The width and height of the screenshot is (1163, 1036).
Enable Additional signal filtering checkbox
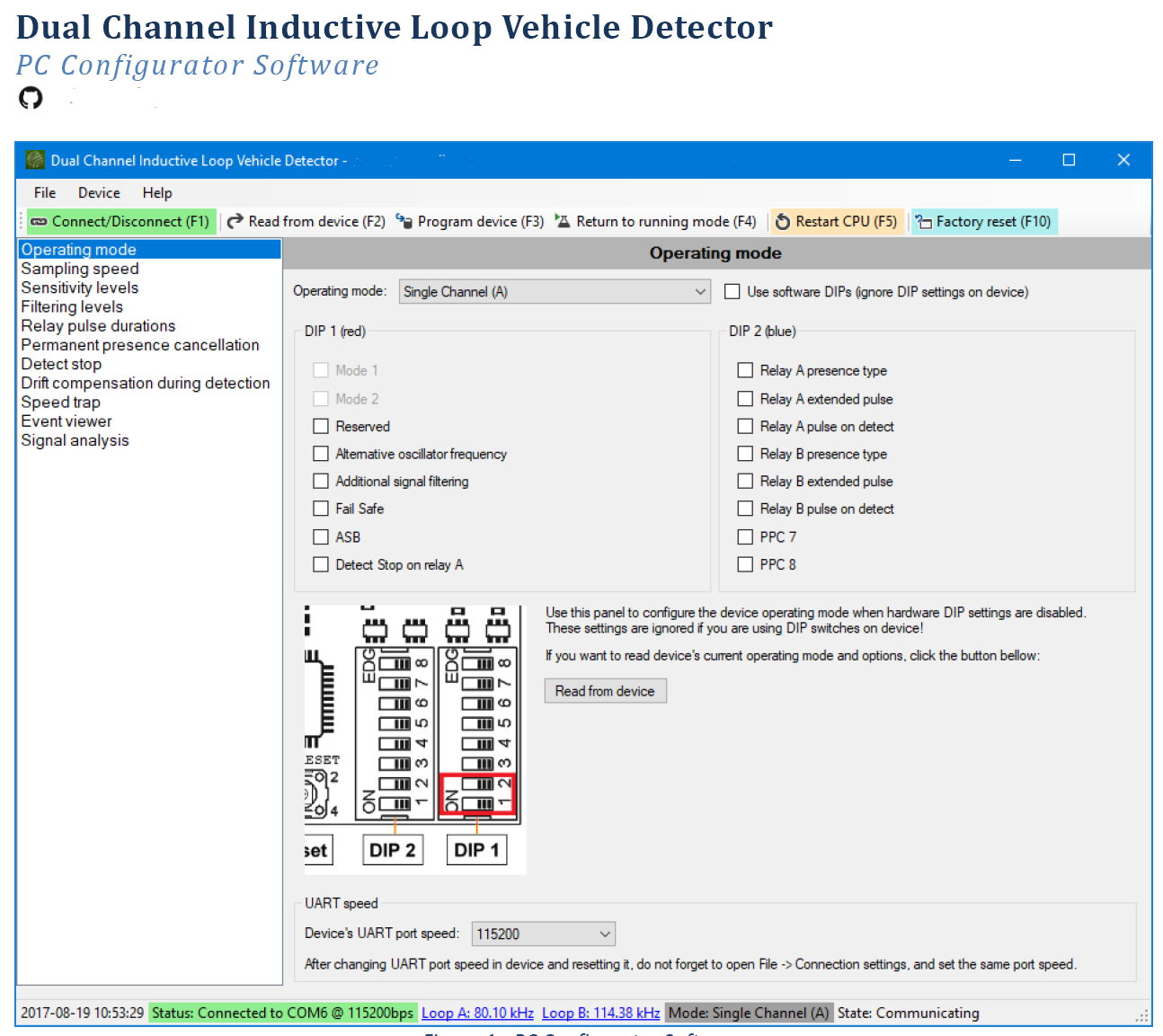pos(321,482)
